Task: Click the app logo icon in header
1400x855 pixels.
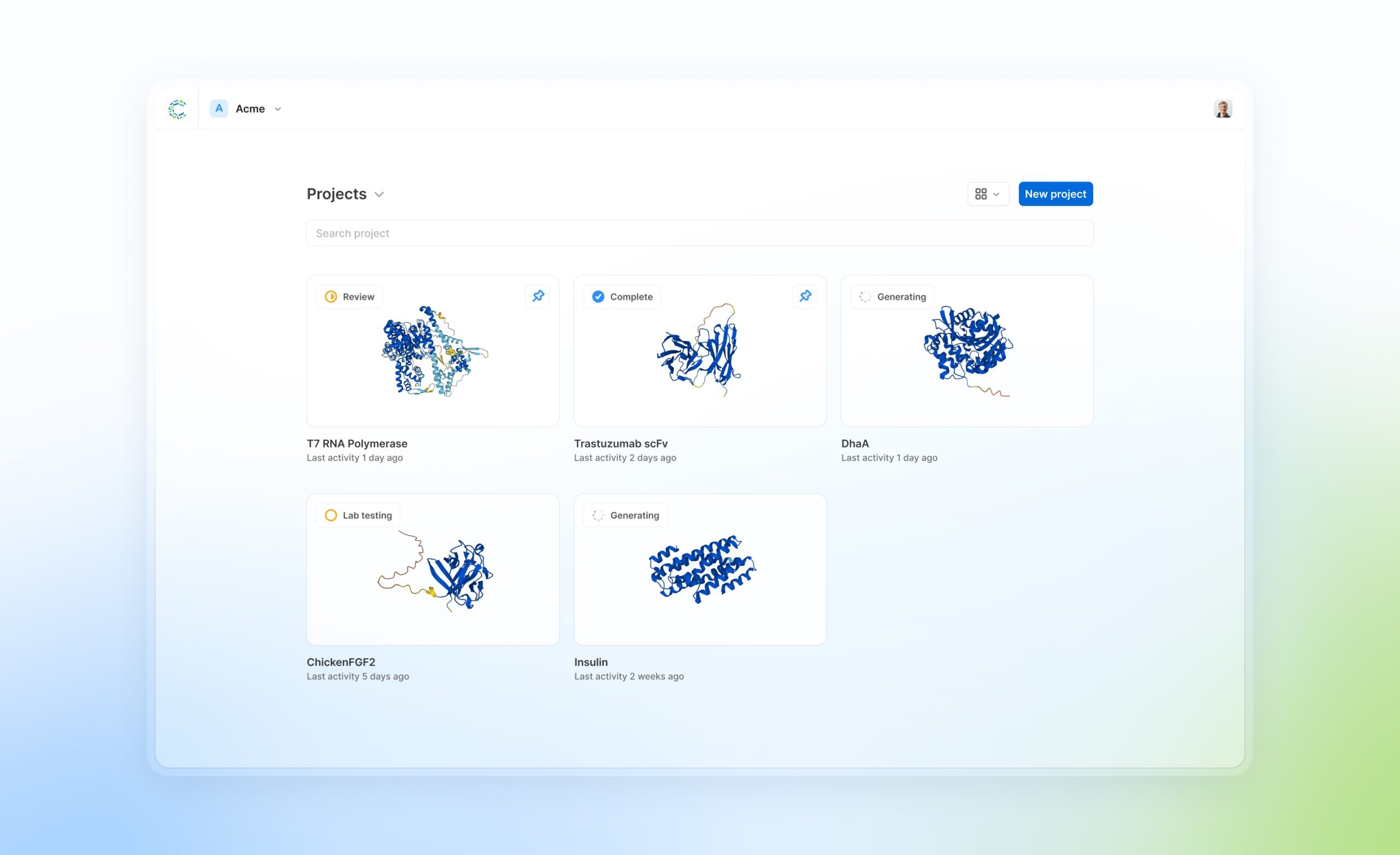Action: pyautogui.click(x=177, y=109)
